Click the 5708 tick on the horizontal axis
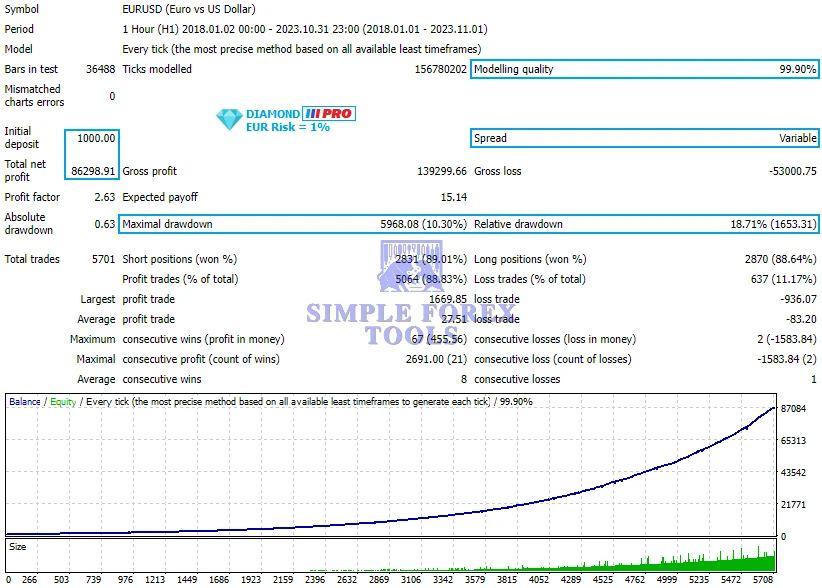 pyautogui.click(x=762, y=579)
